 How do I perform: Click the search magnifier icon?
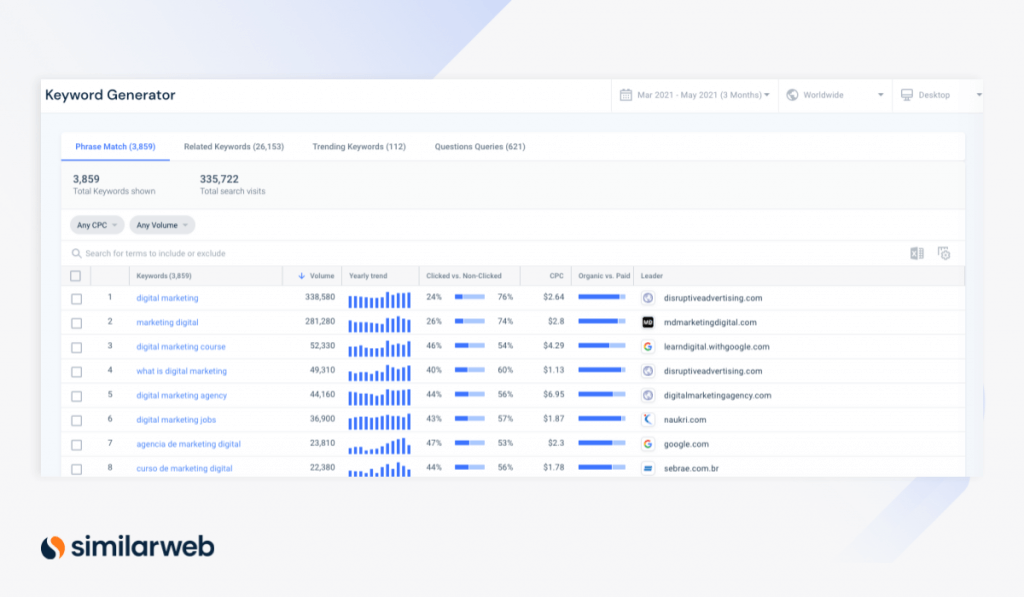click(x=76, y=253)
